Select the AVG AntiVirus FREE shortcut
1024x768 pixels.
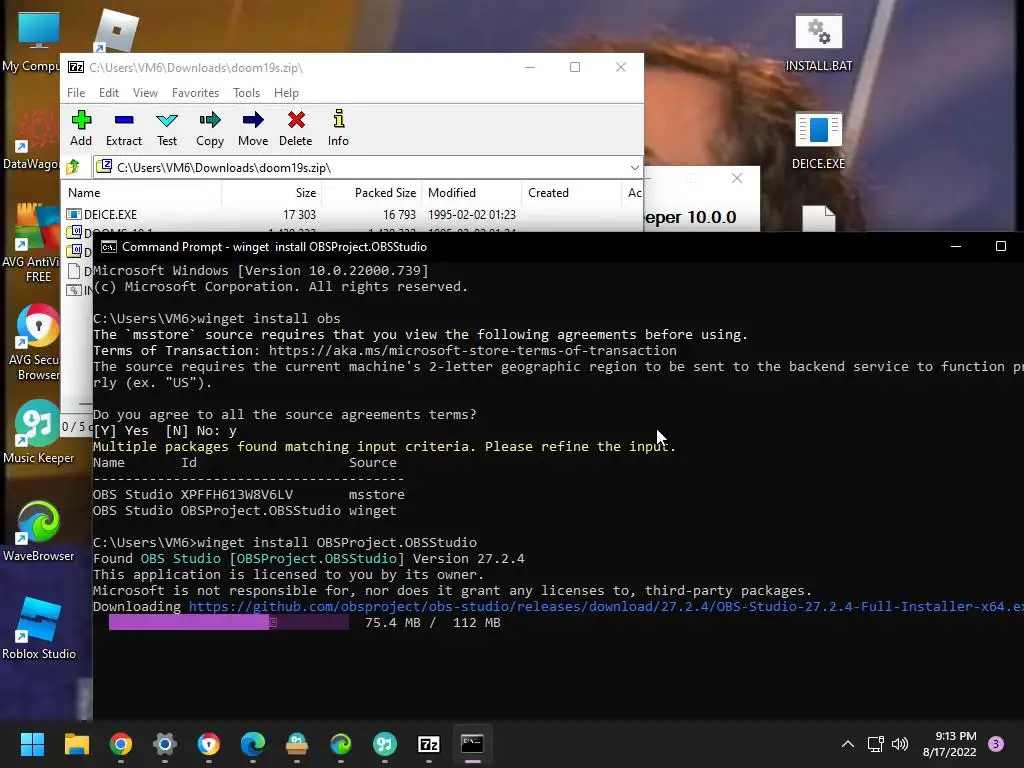coord(31,244)
